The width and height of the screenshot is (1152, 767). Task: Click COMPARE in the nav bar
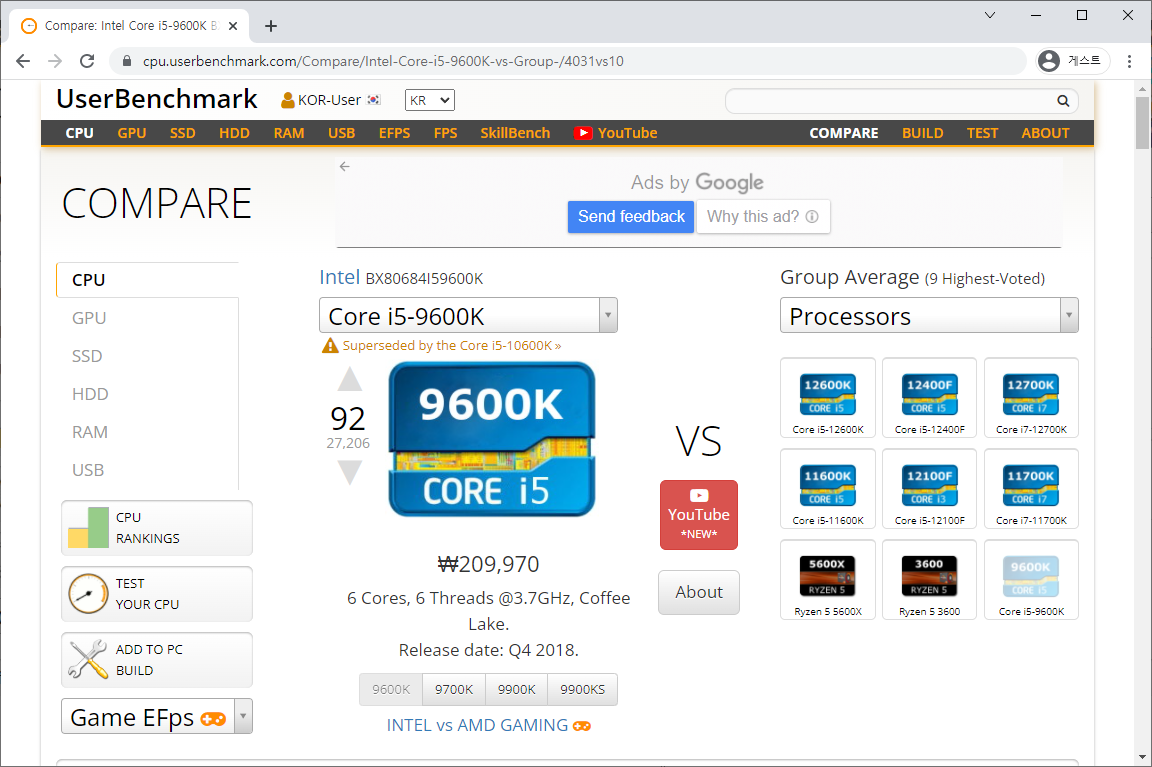(x=843, y=133)
